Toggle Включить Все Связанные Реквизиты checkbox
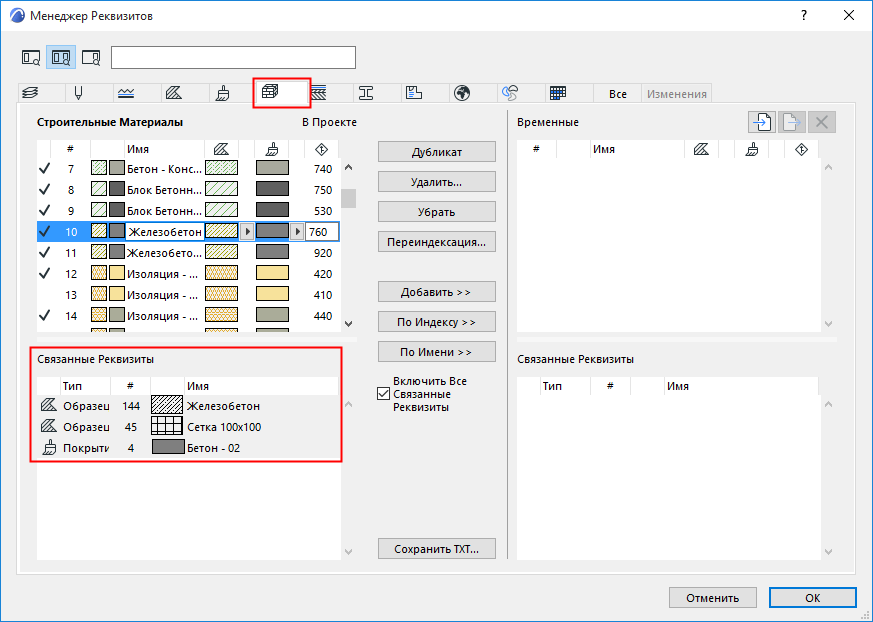 click(383, 394)
